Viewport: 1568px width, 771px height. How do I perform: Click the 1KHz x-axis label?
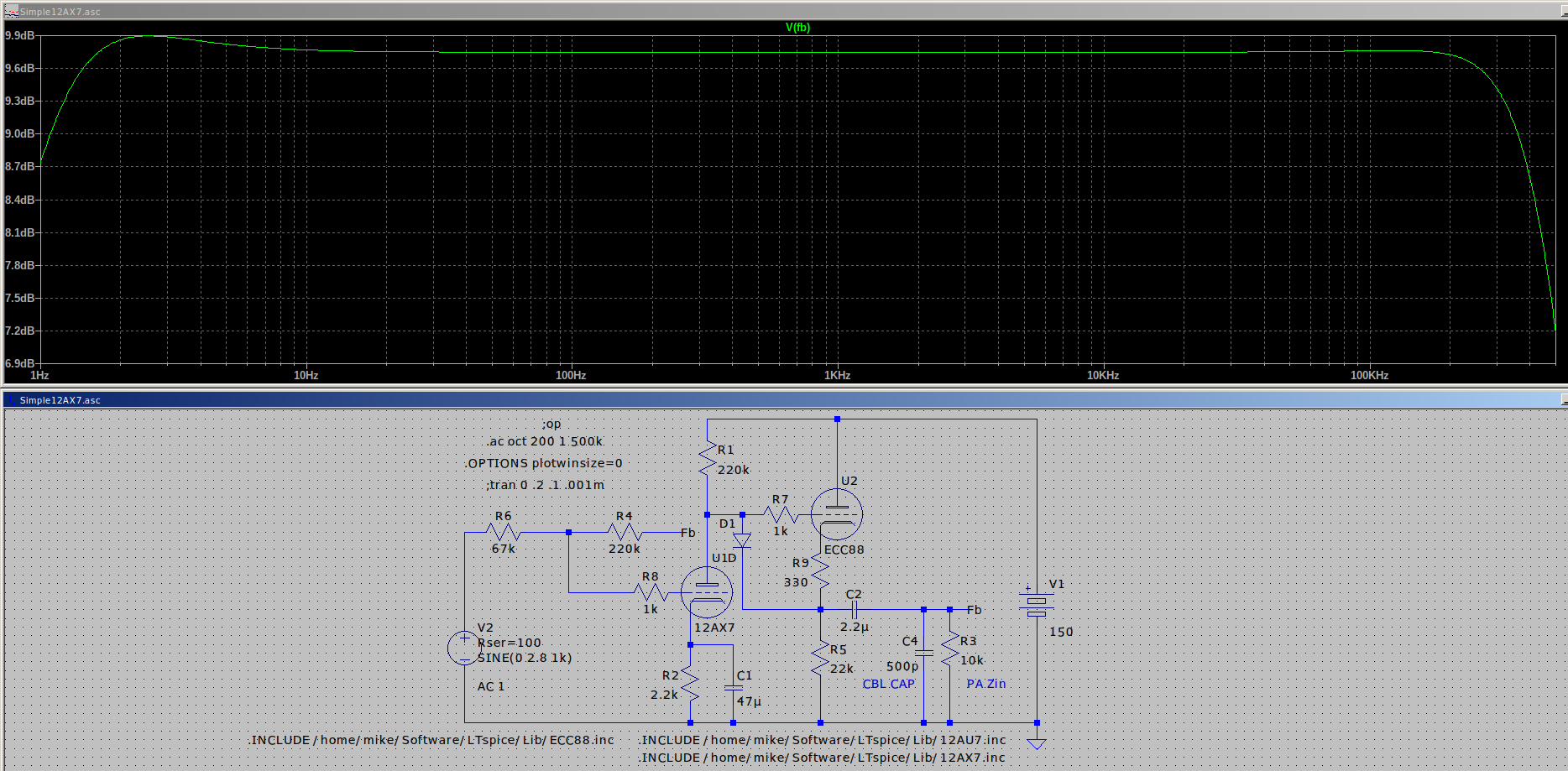click(837, 375)
